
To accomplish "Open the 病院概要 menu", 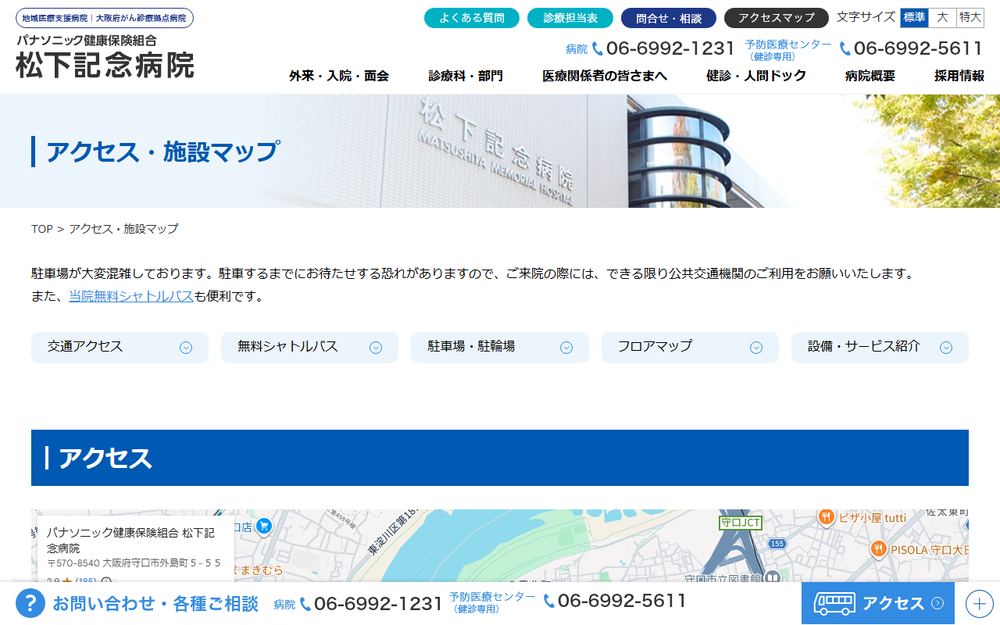I will click(870, 76).
